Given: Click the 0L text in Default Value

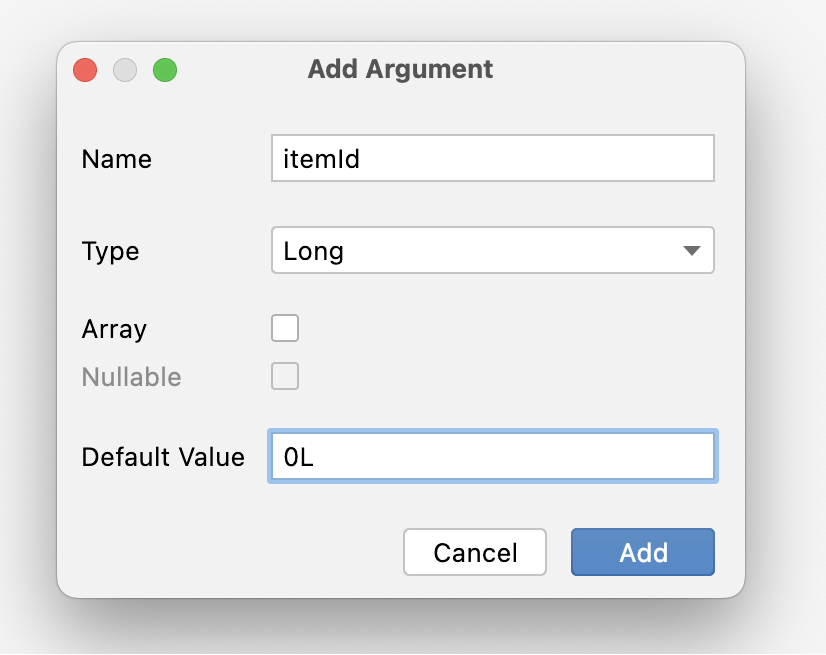Looking at the screenshot, I should [300, 457].
